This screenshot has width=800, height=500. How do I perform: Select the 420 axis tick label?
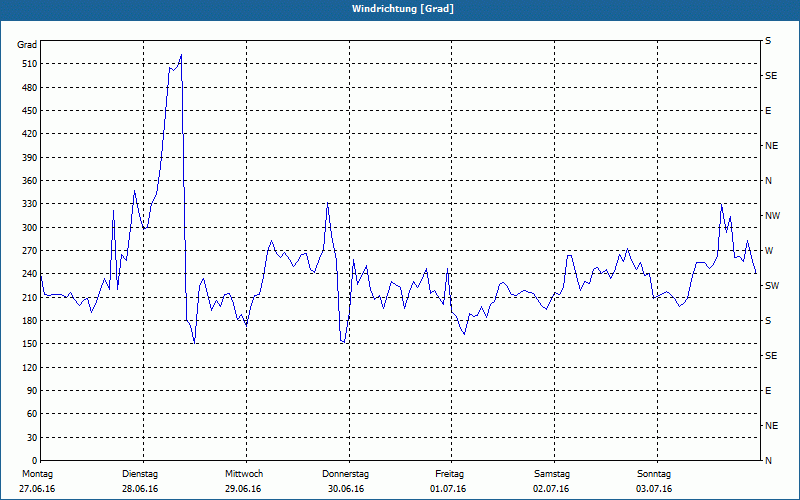pos(30,134)
